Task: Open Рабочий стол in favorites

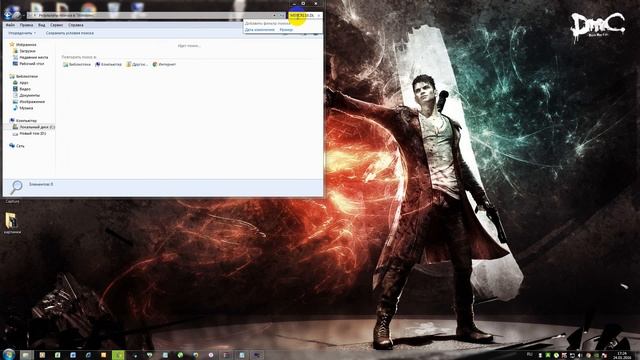Action: coord(31,64)
